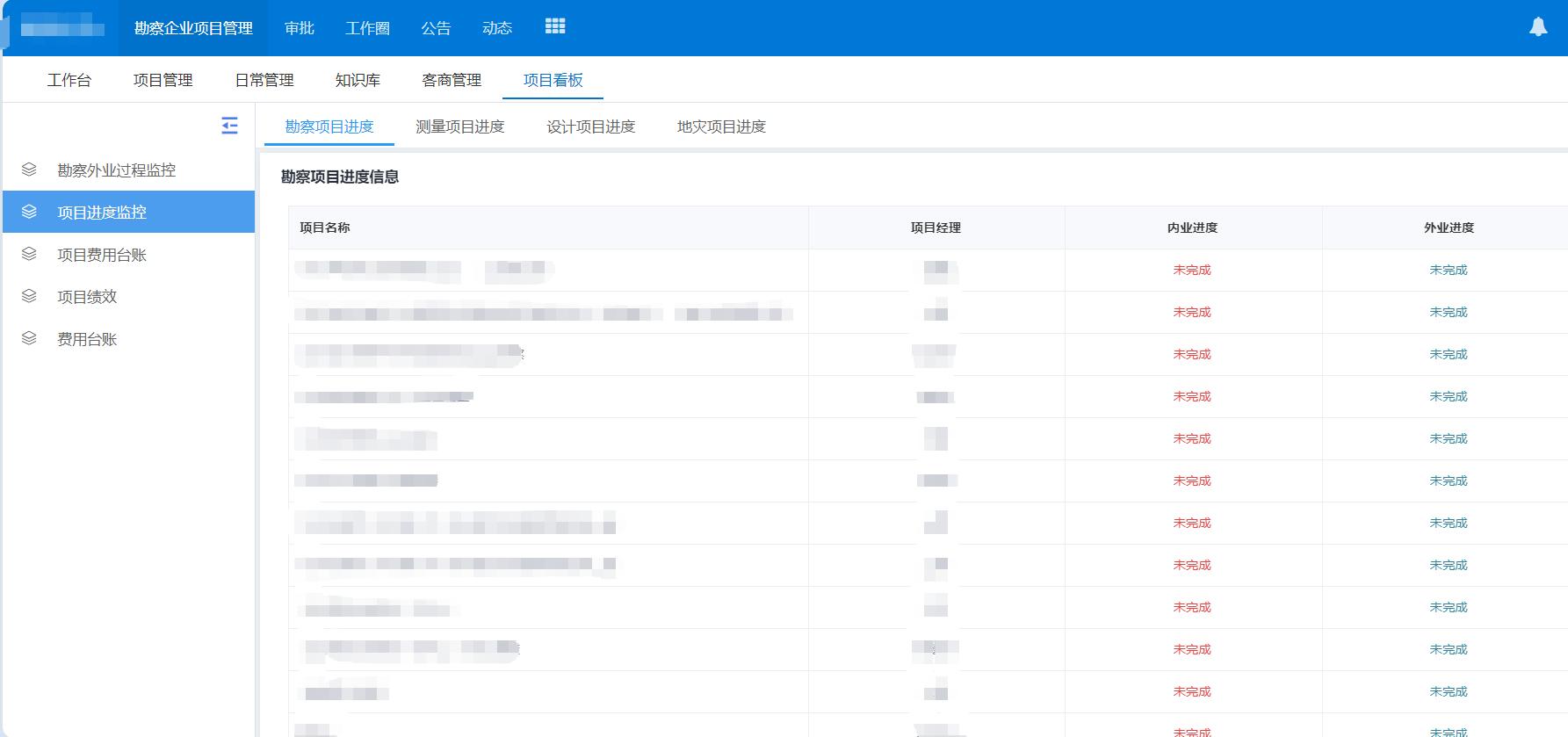Open the 客商管理 menu
The height and width of the screenshot is (737, 1568).
[452, 80]
